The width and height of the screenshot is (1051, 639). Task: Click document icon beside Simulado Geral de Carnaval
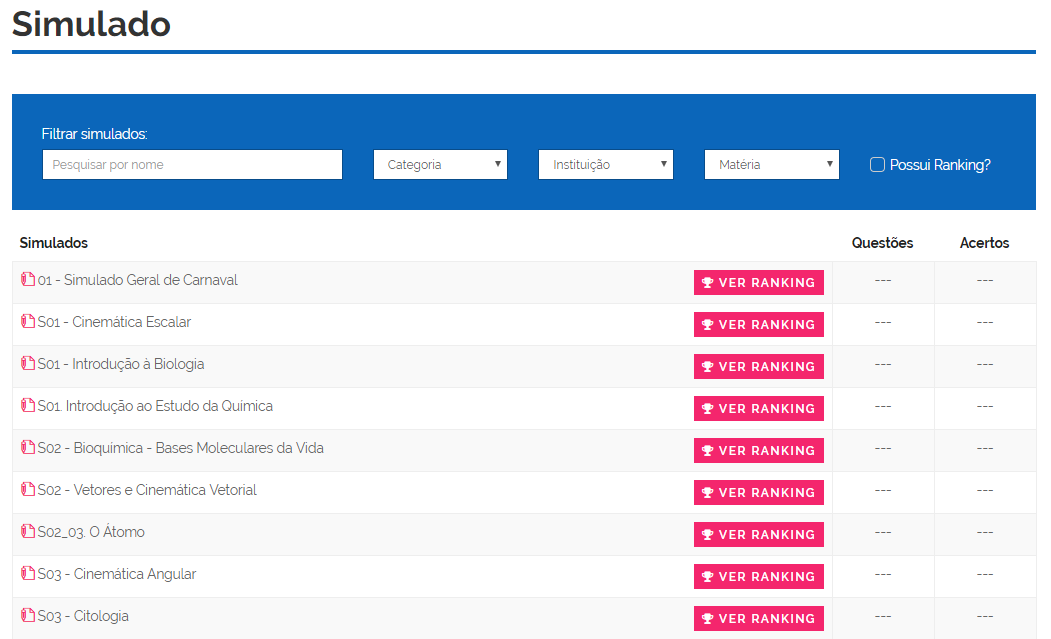[x=28, y=280]
